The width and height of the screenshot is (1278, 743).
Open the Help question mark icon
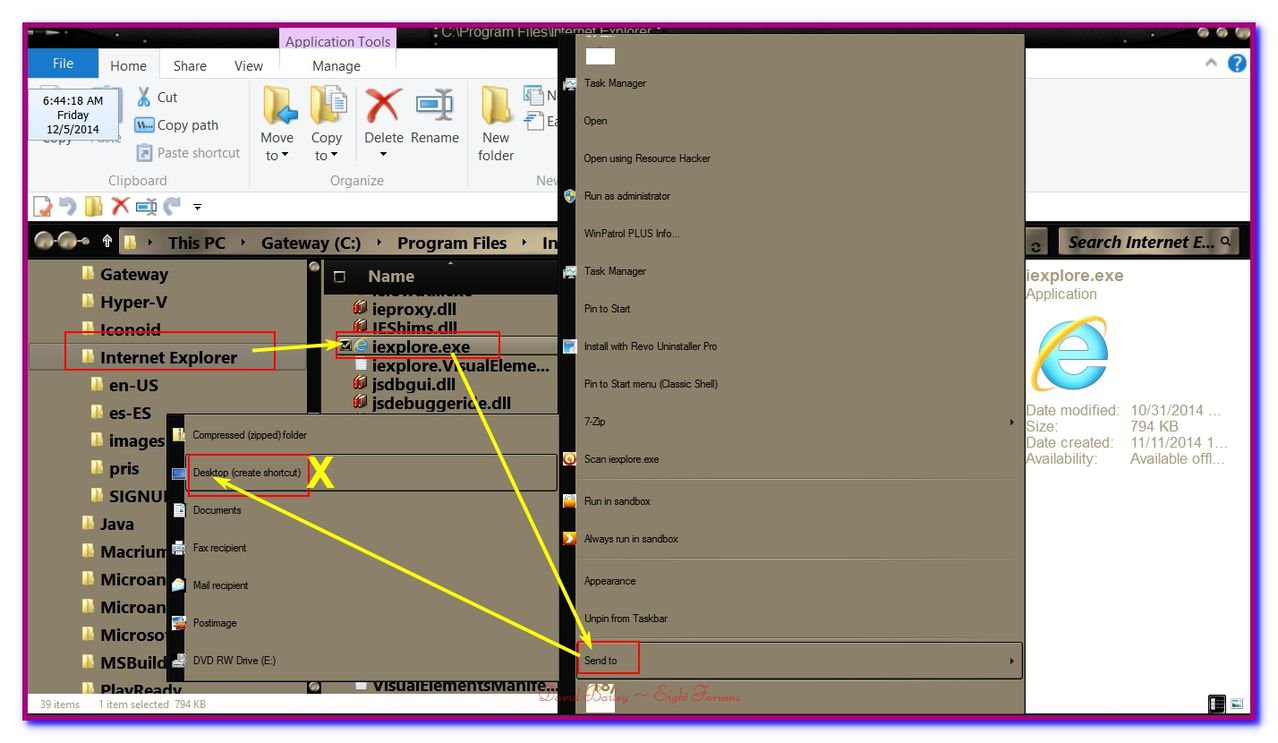click(x=1237, y=63)
